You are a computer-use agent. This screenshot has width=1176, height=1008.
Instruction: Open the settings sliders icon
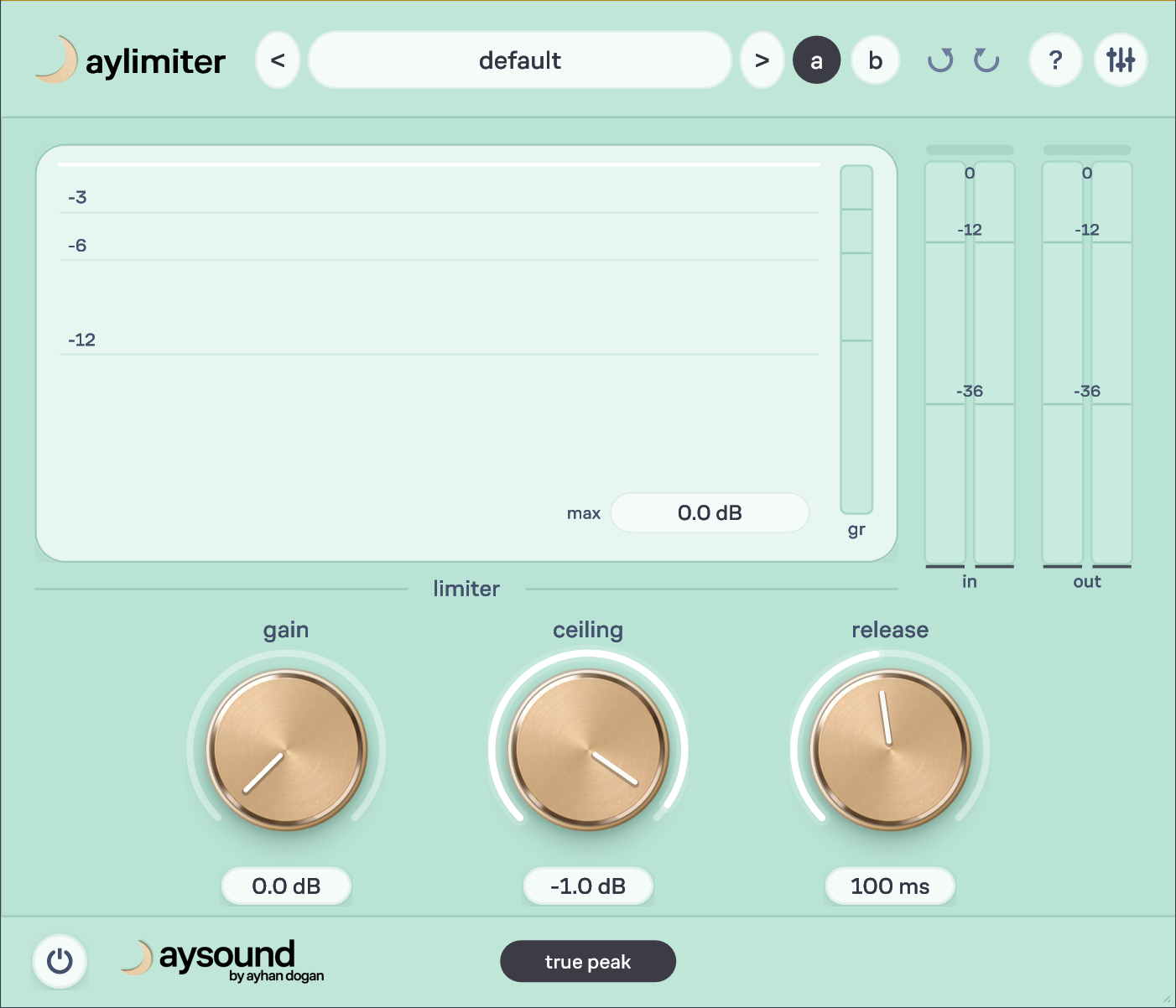tap(1121, 60)
